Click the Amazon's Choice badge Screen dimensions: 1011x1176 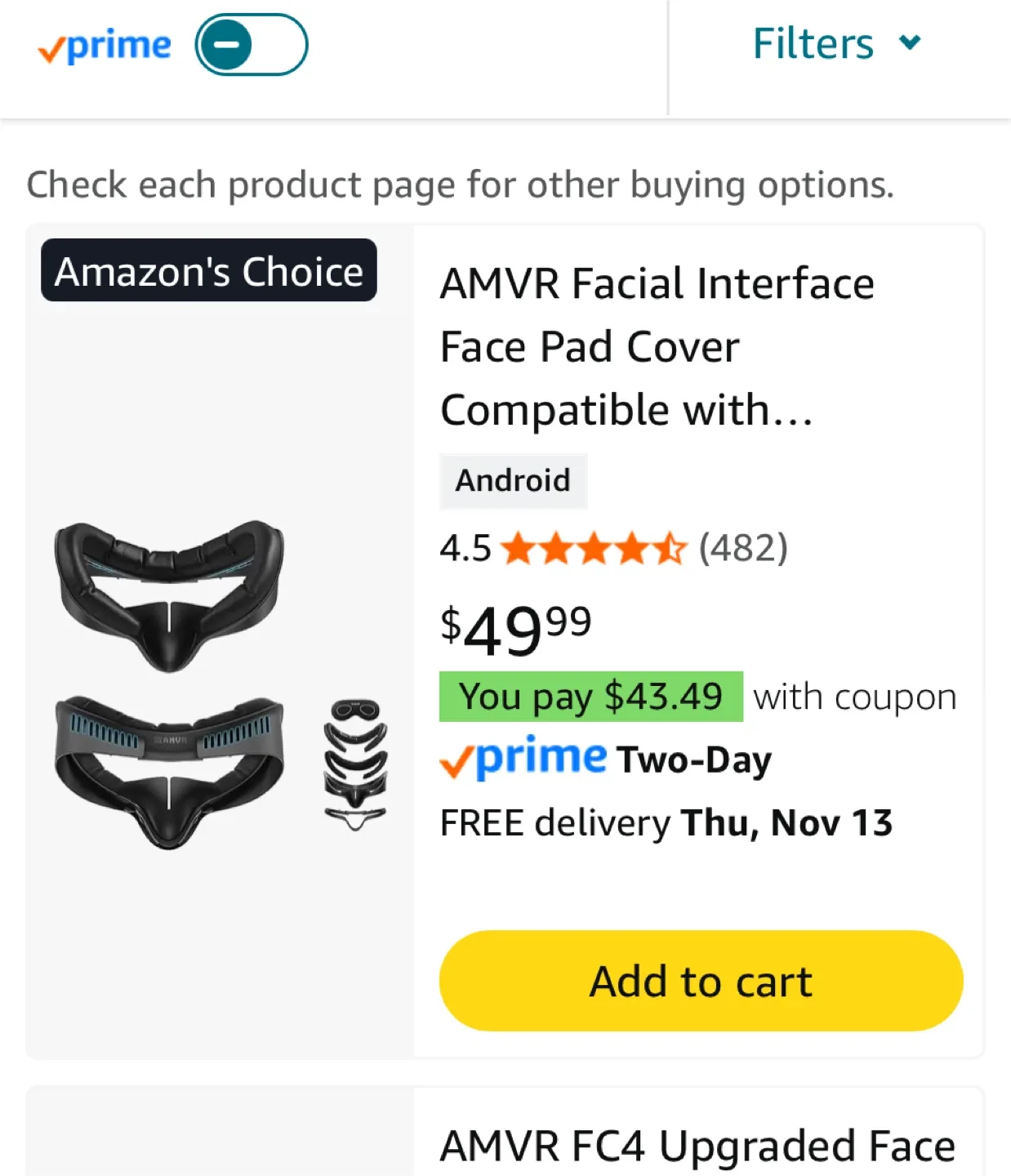pyautogui.click(x=209, y=271)
